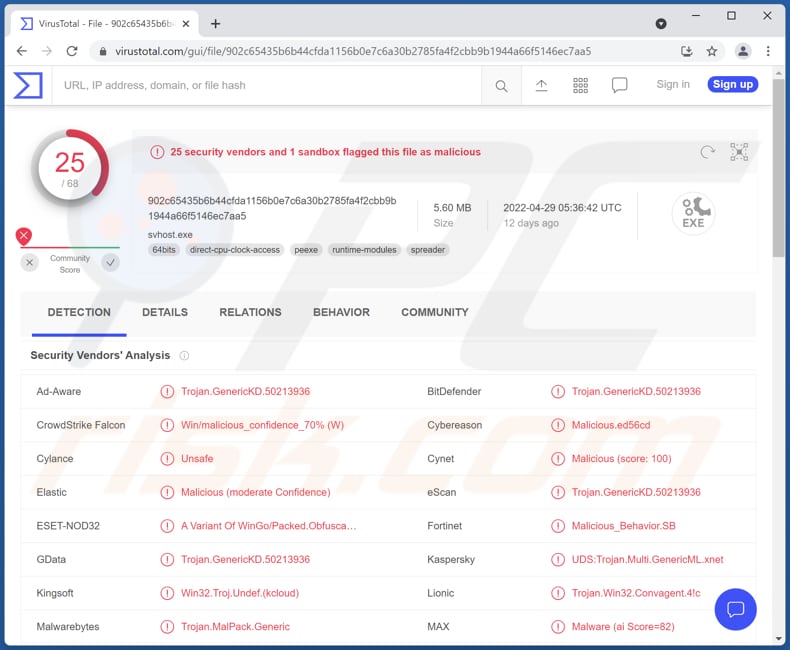Click the 5.60 MB size value

click(x=452, y=208)
